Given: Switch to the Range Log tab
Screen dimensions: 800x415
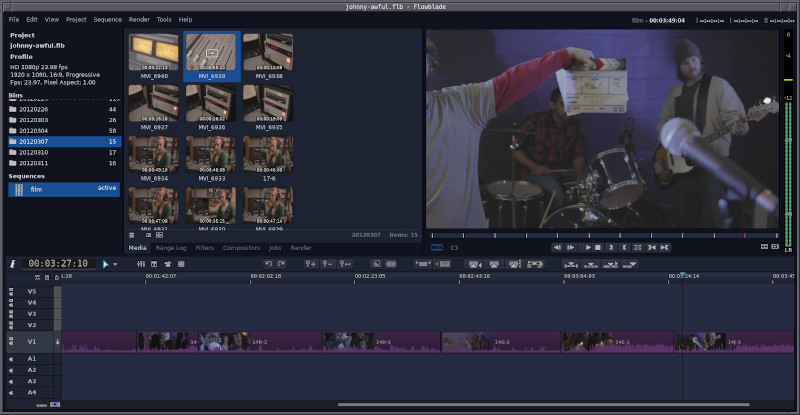Looking at the screenshot, I should pos(171,248).
